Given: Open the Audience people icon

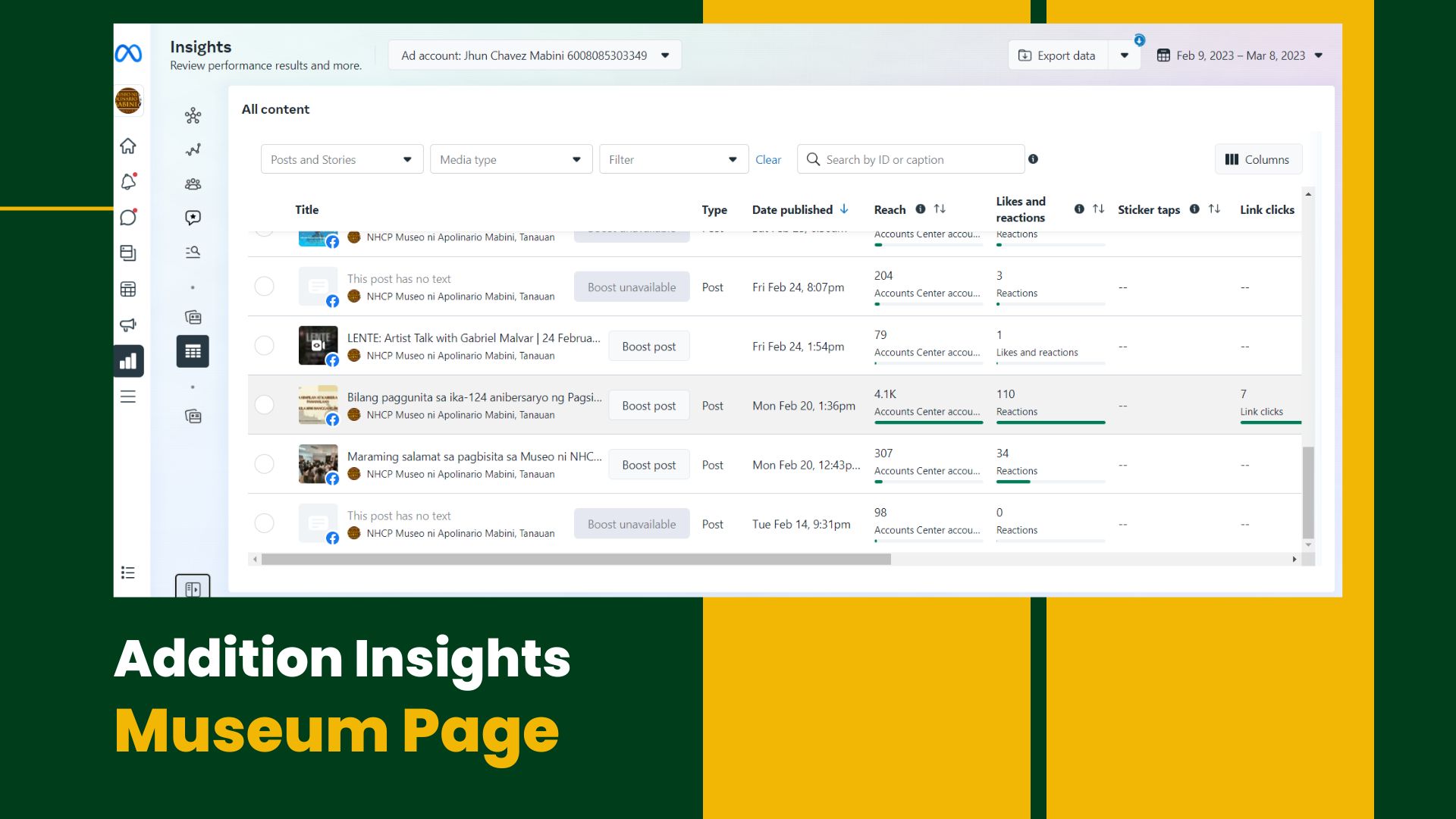Looking at the screenshot, I should (x=193, y=184).
